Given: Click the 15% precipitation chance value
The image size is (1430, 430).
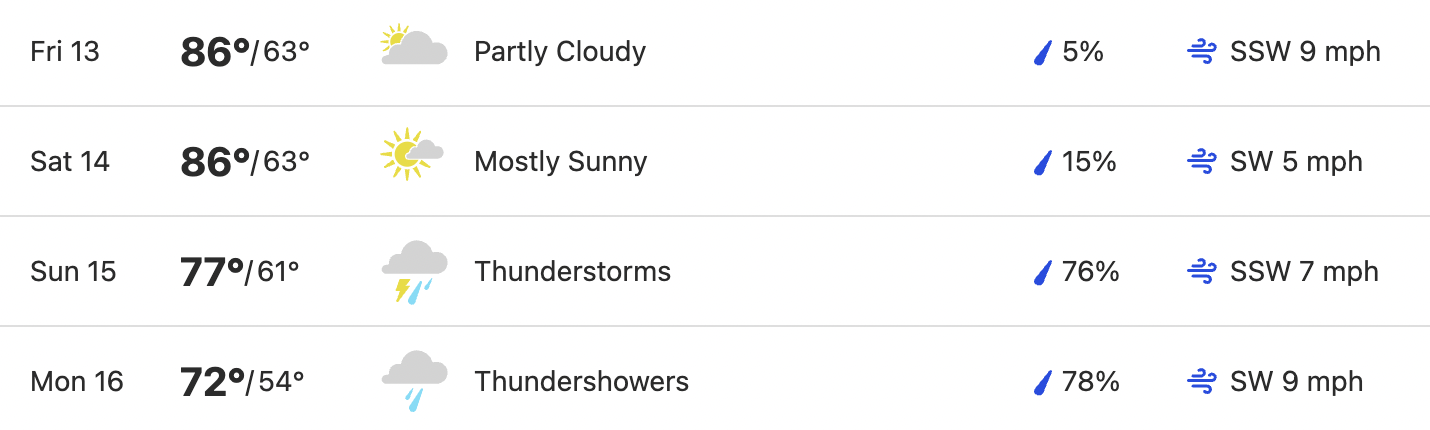Looking at the screenshot, I should point(1089,162).
